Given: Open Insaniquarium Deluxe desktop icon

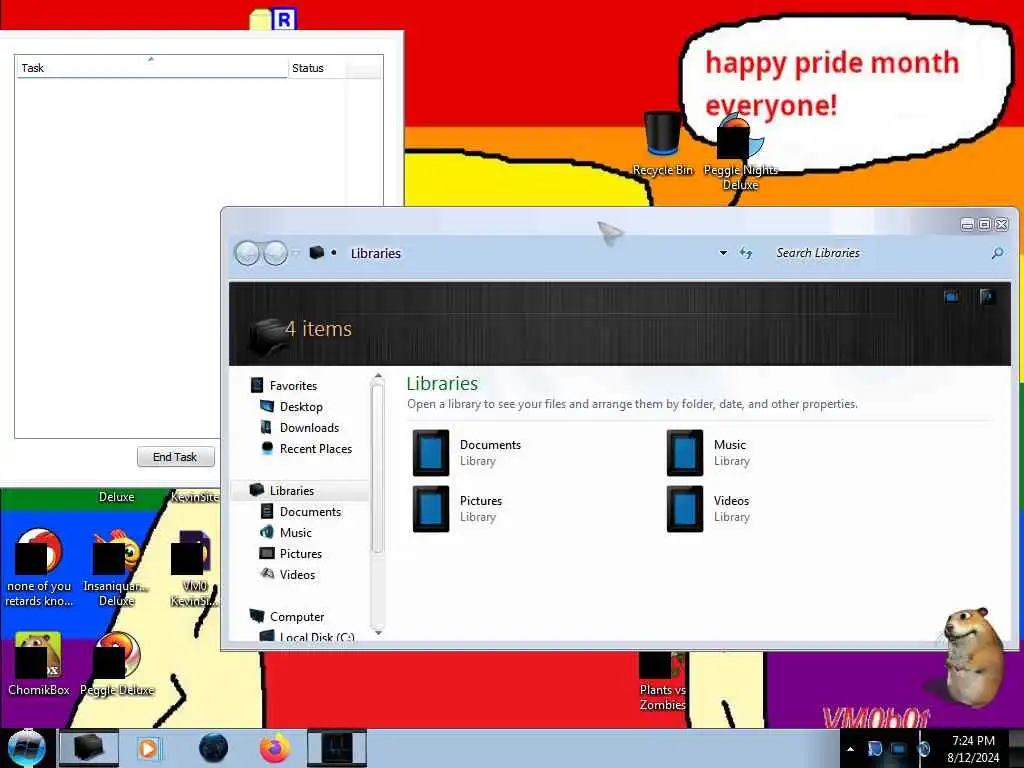Looking at the screenshot, I should (116, 568).
